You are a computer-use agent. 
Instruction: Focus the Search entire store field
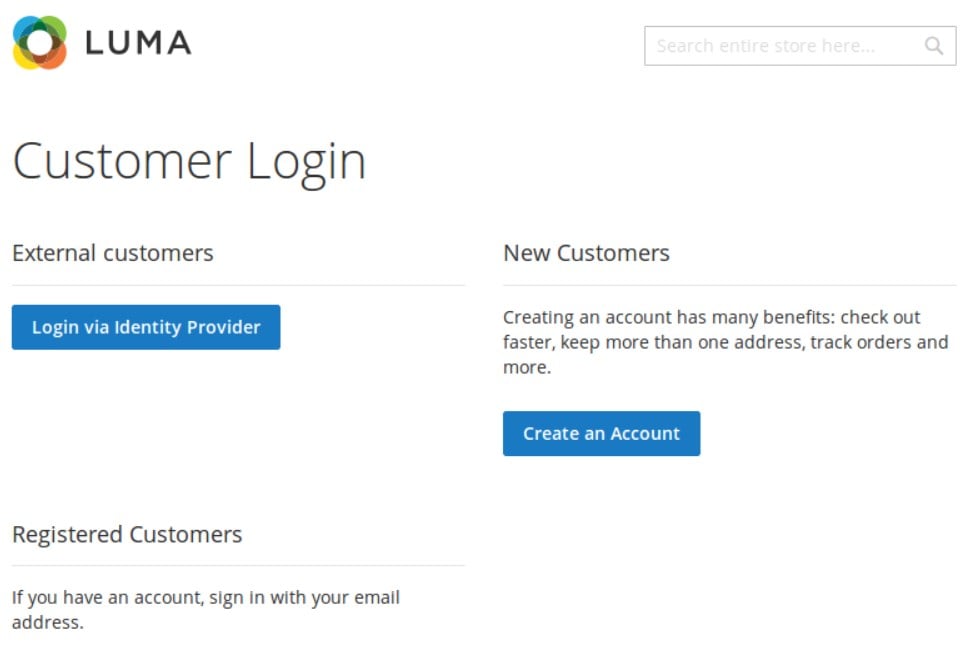(x=800, y=46)
